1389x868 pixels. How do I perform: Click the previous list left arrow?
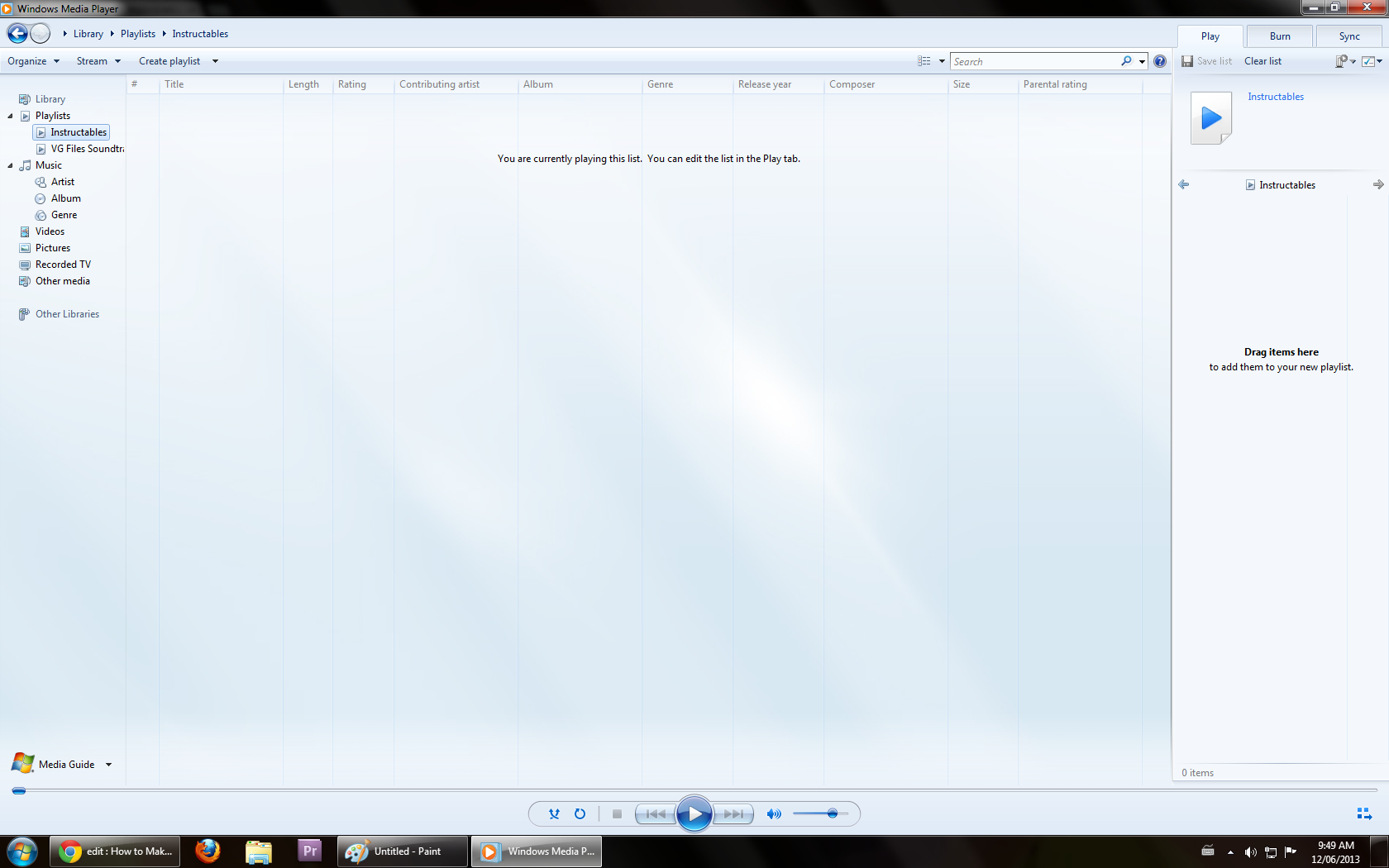[1184, 185]
